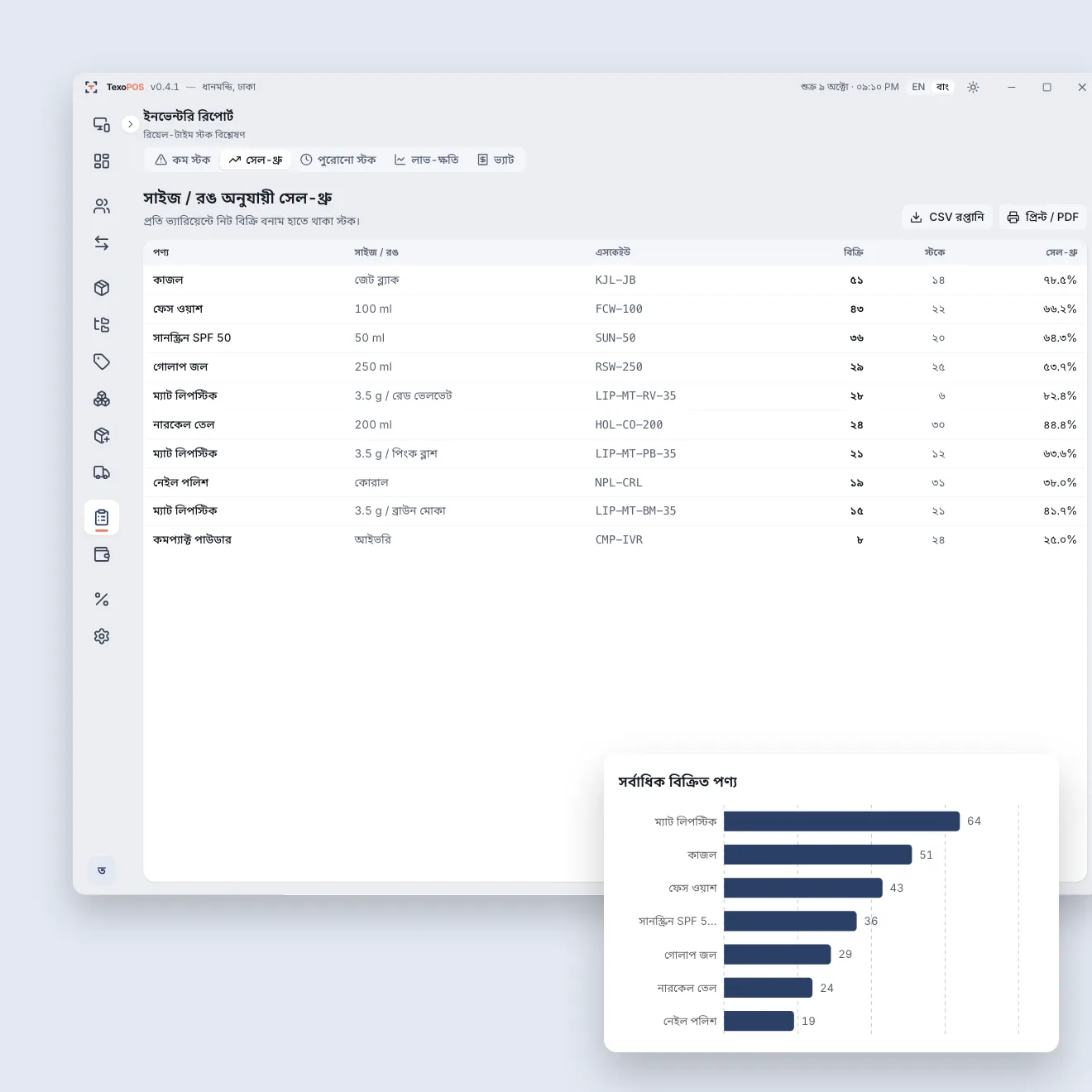Open the customers people icon in sidebar
Screen dimensions: 1092x1092
(102, 206)
